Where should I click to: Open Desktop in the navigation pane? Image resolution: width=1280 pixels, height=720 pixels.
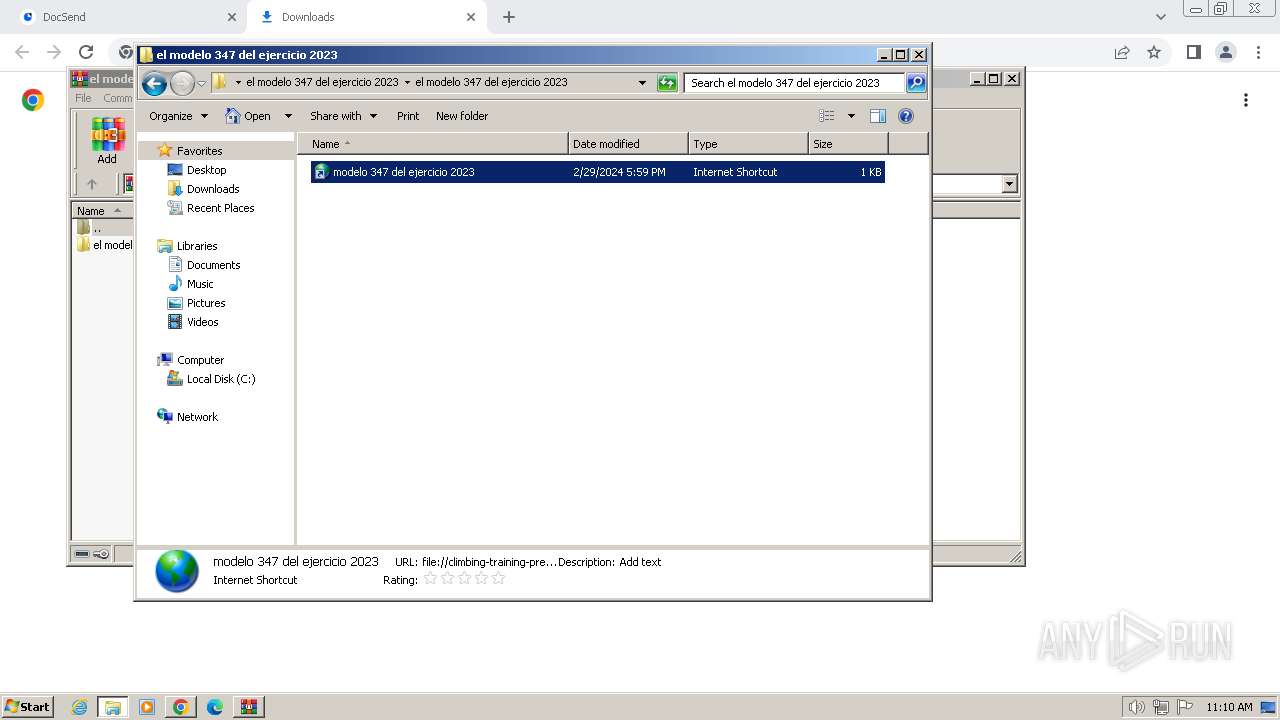click(x=206, y=170)
